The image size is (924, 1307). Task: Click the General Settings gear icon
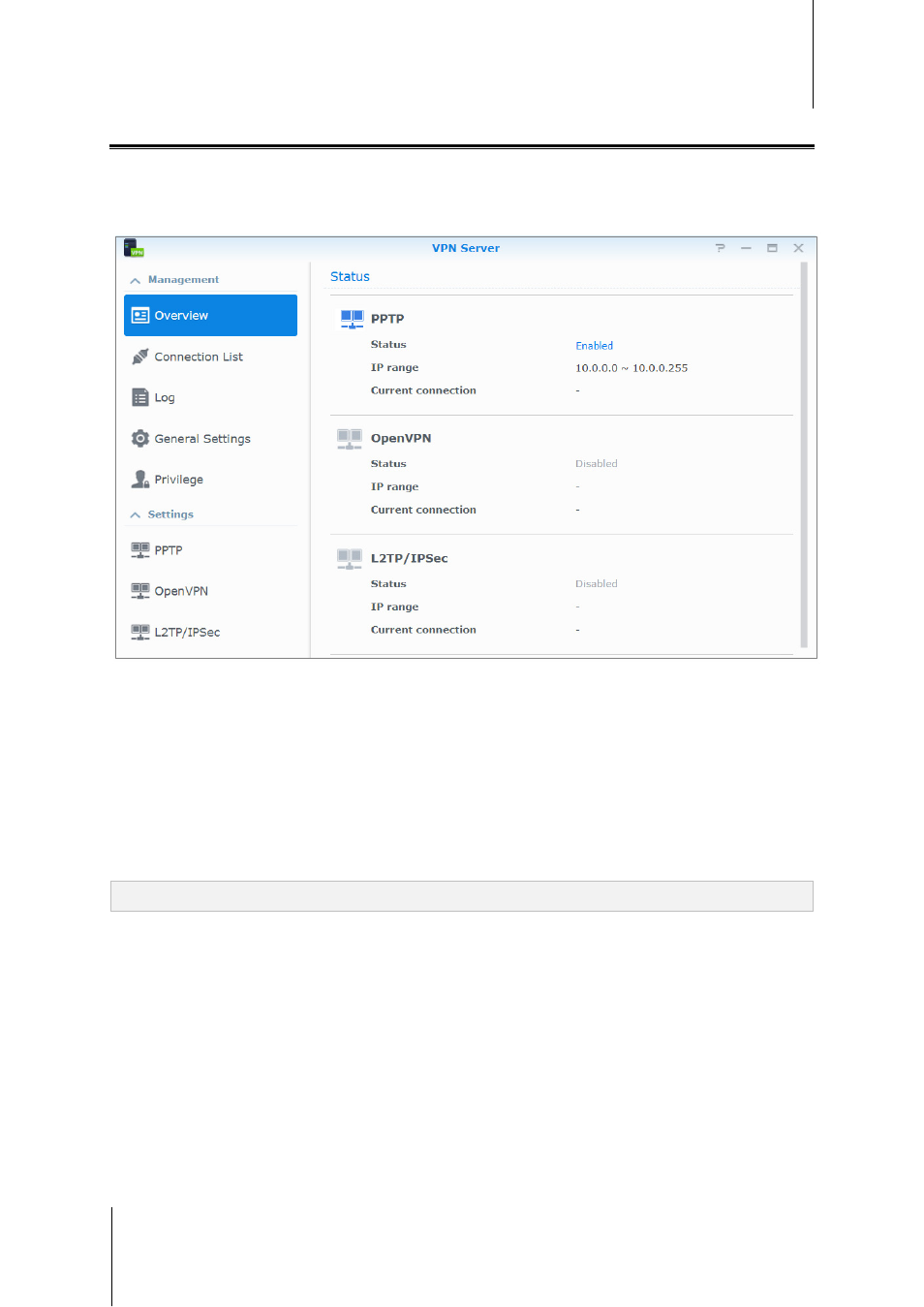tap(140, 439)
